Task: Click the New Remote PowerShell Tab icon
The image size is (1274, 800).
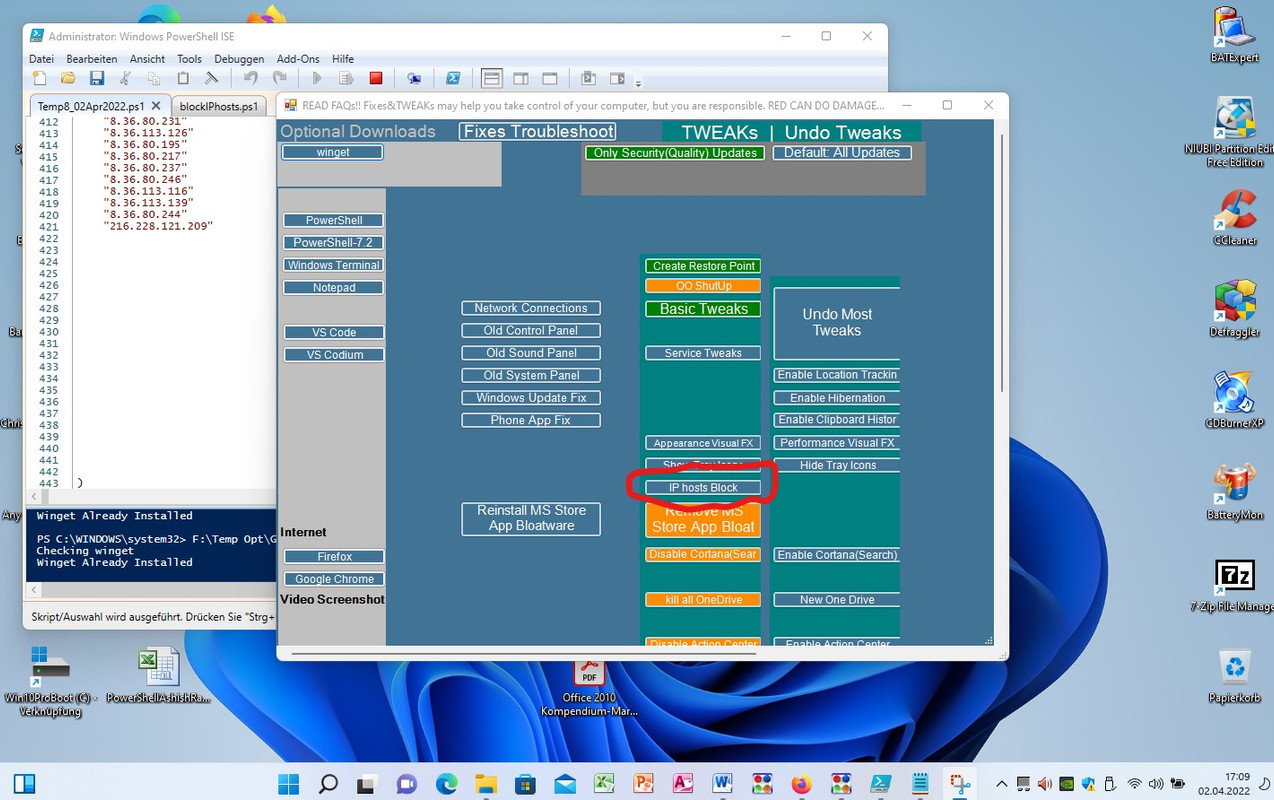Action: coord(414,78)
